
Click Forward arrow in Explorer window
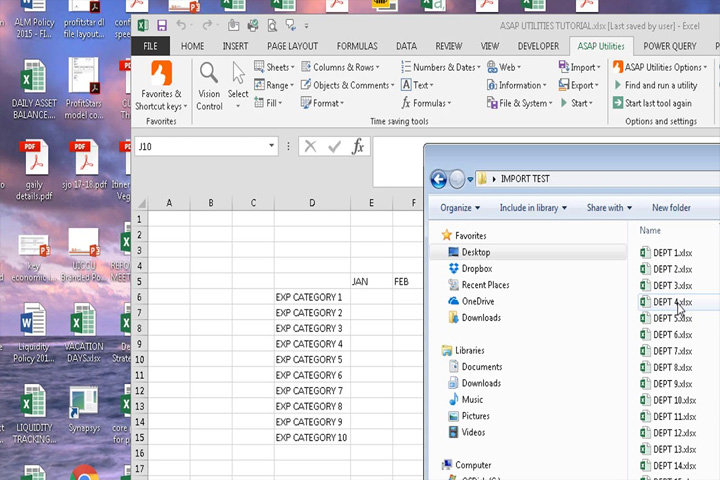456,179
